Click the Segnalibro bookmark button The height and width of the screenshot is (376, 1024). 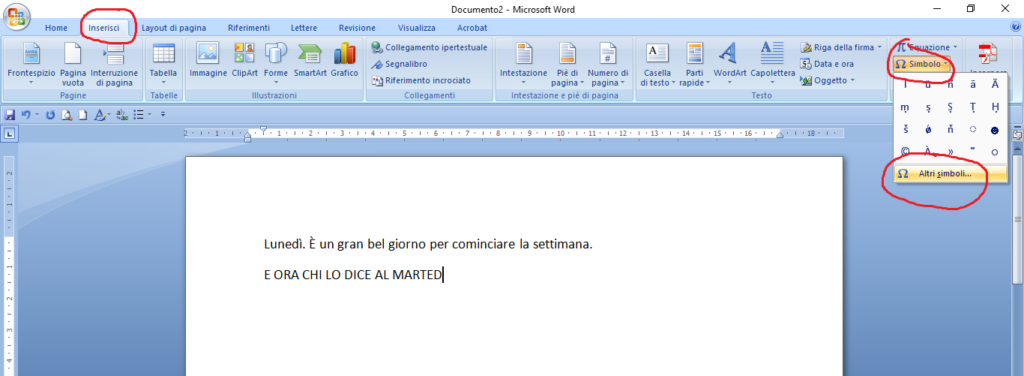click(x=399, y=64)
